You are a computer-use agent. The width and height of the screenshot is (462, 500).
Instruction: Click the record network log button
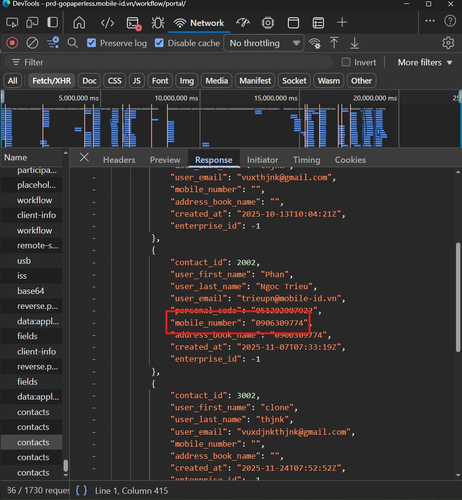pyautogui.click(x=12, y=43)
